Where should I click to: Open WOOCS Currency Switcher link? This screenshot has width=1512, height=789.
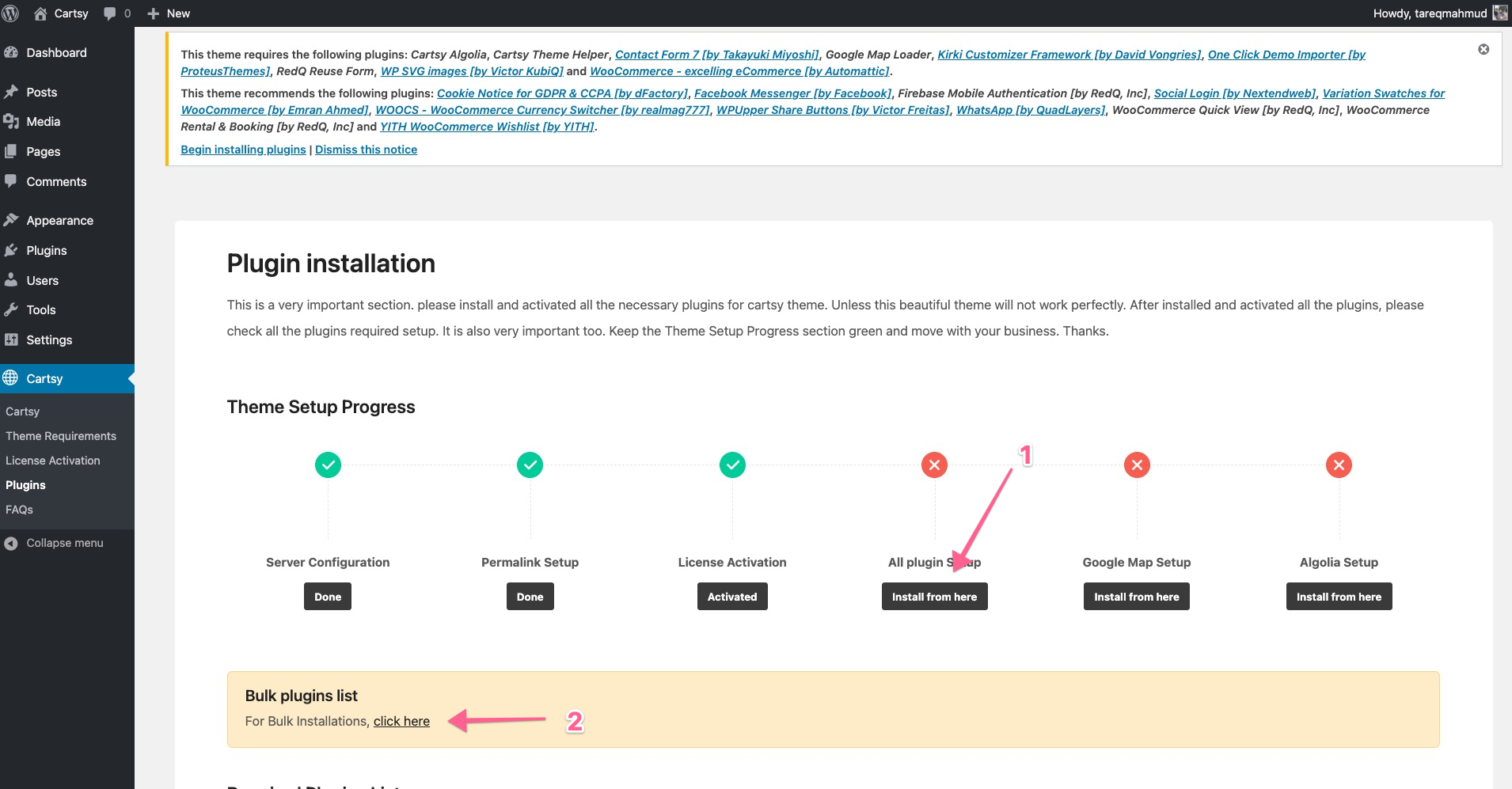[x=542, y=110]
